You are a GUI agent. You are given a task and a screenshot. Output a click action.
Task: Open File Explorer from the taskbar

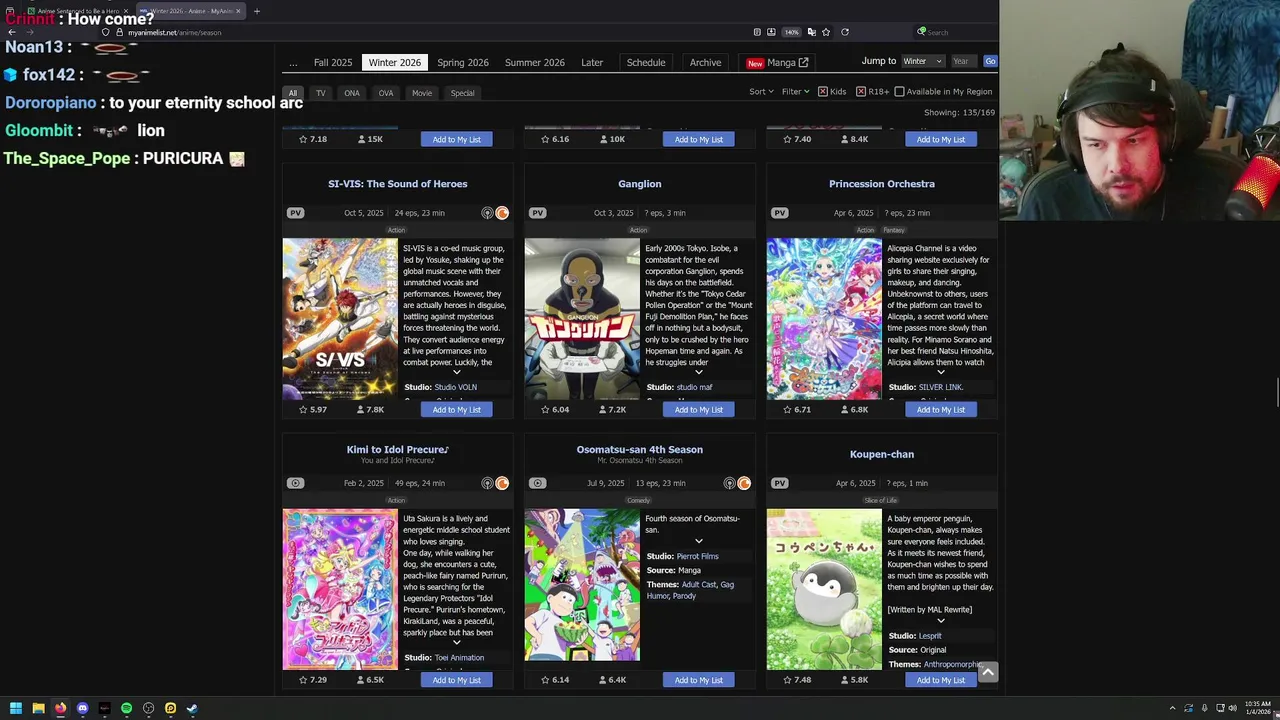tap(38, 708)
